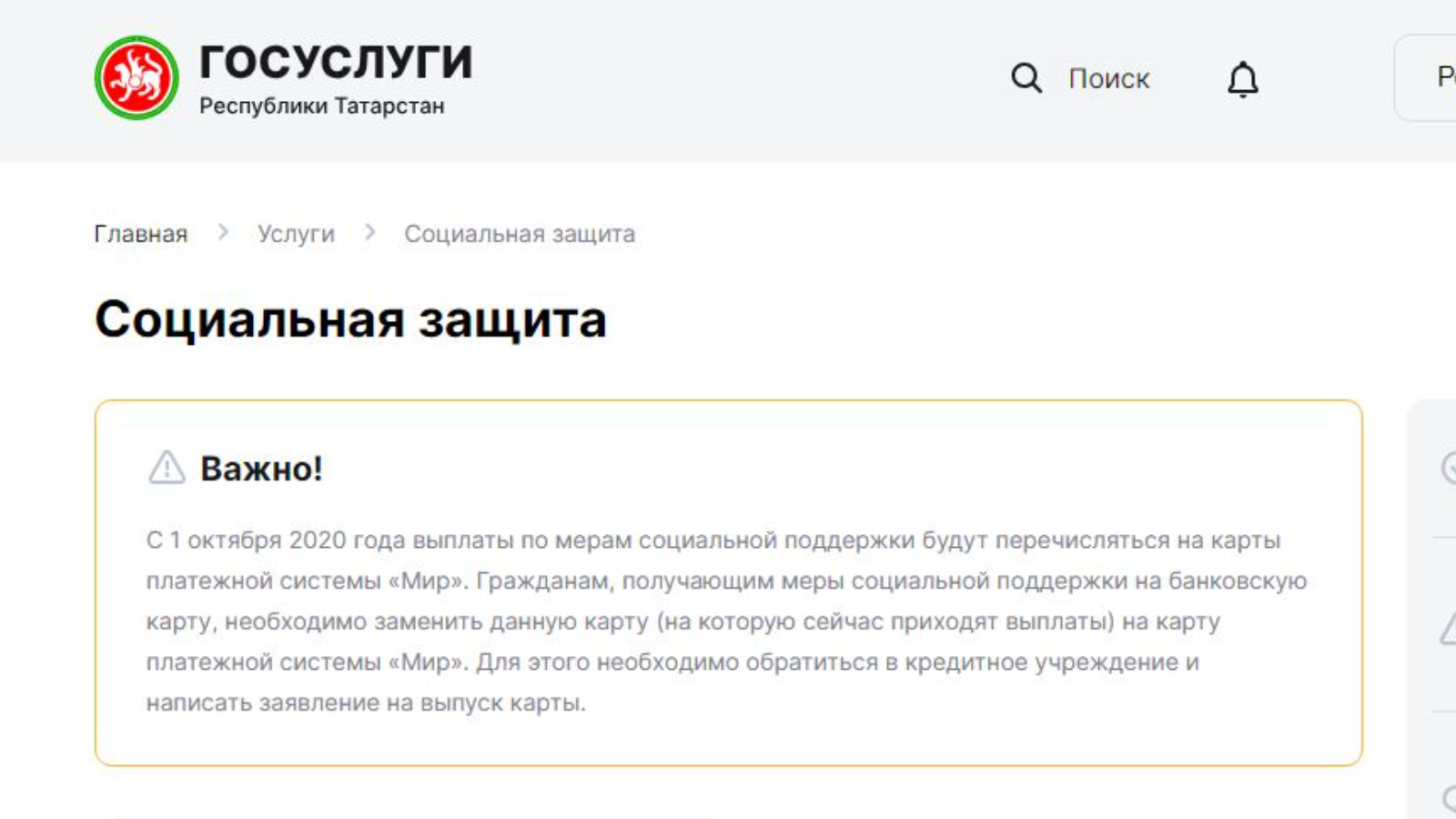Click the ГОСУСЛУГИ site title

336,62
